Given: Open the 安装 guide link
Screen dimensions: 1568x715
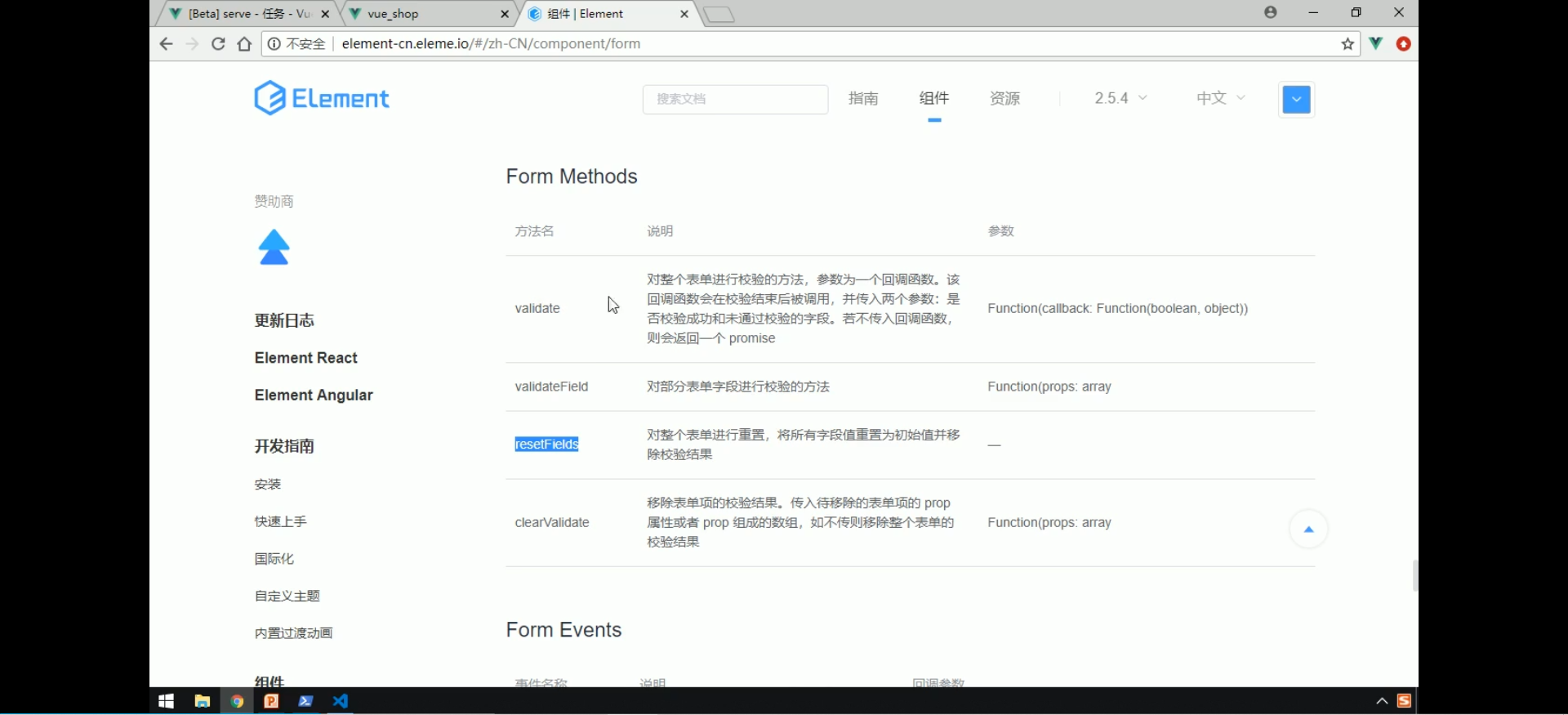Looking at the screenshot, I should pos(268,485).
